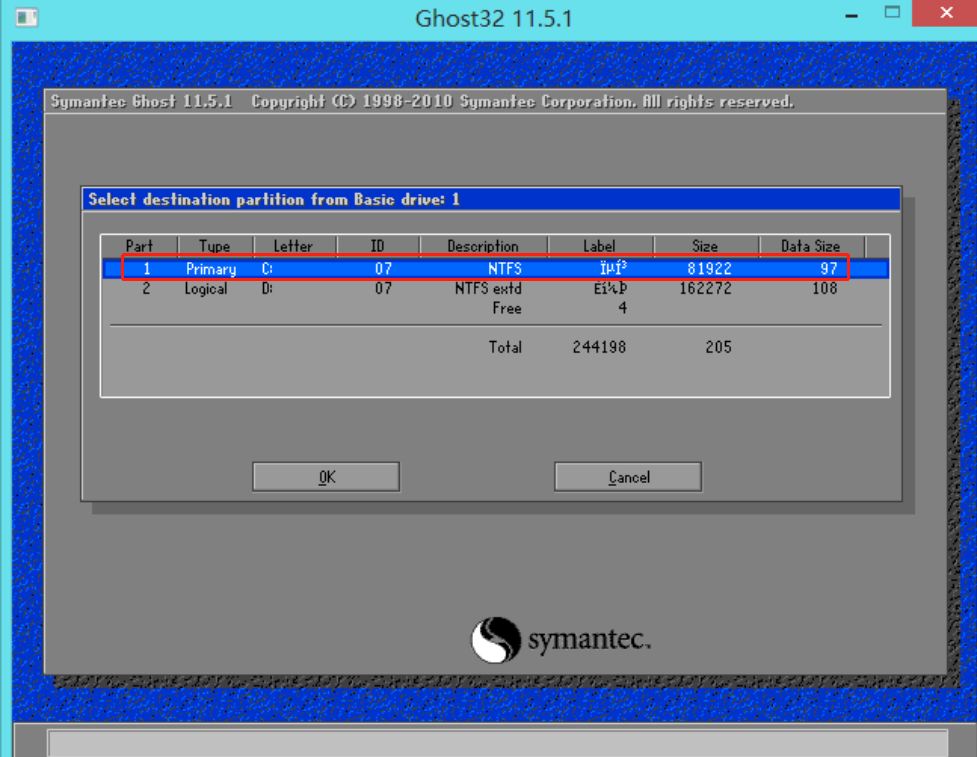Click the Label column header
The image size is (977, 757).
click(601, 246)
